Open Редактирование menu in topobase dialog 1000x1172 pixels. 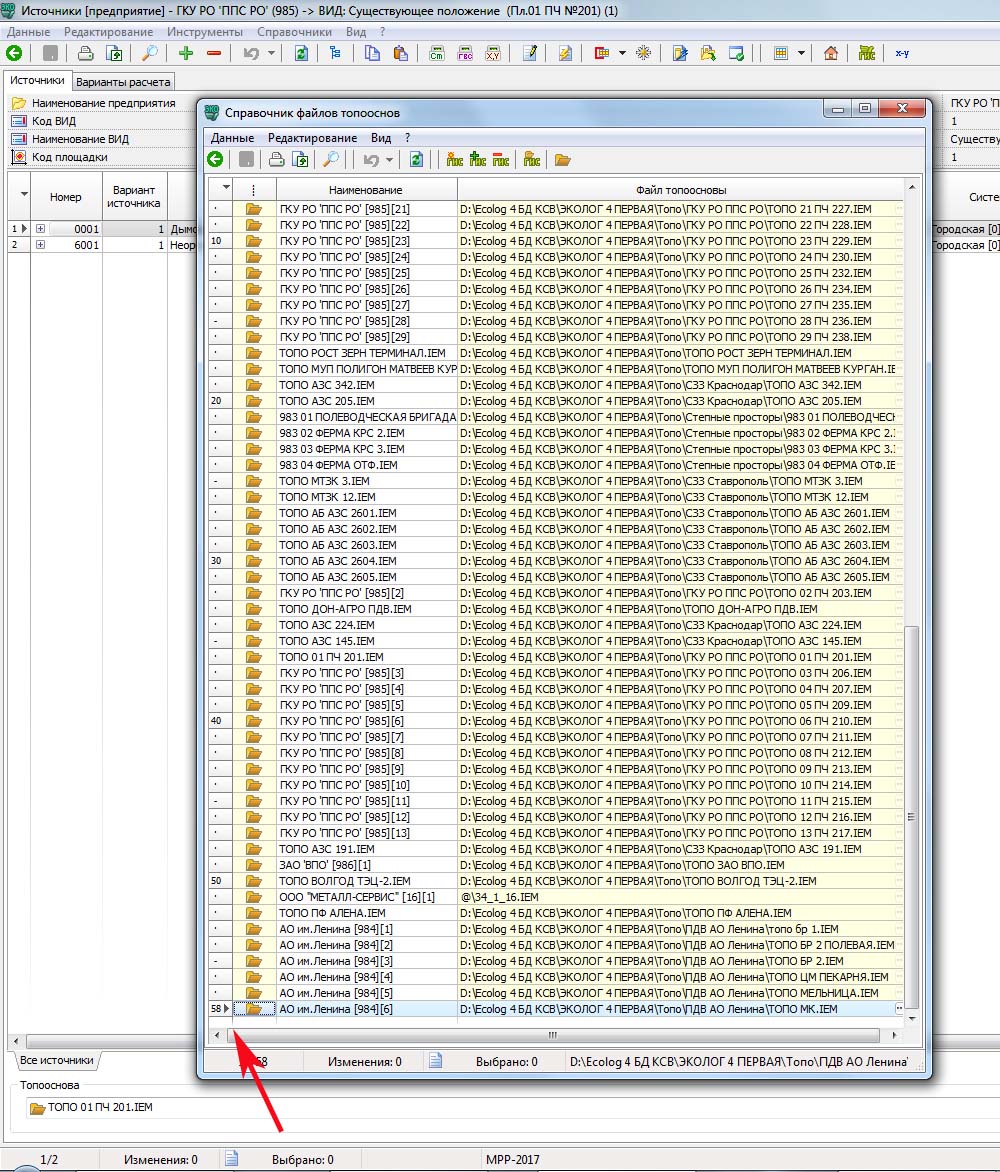(x=312, y=137)
